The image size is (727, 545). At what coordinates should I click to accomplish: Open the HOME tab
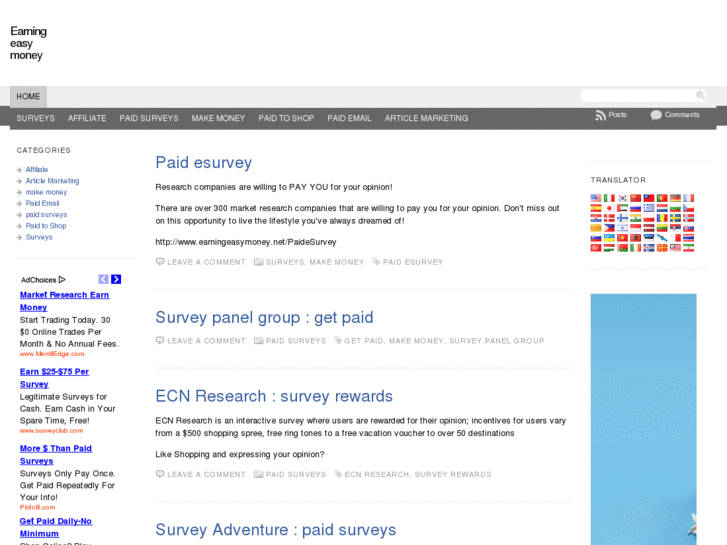[x=28, y=96]
